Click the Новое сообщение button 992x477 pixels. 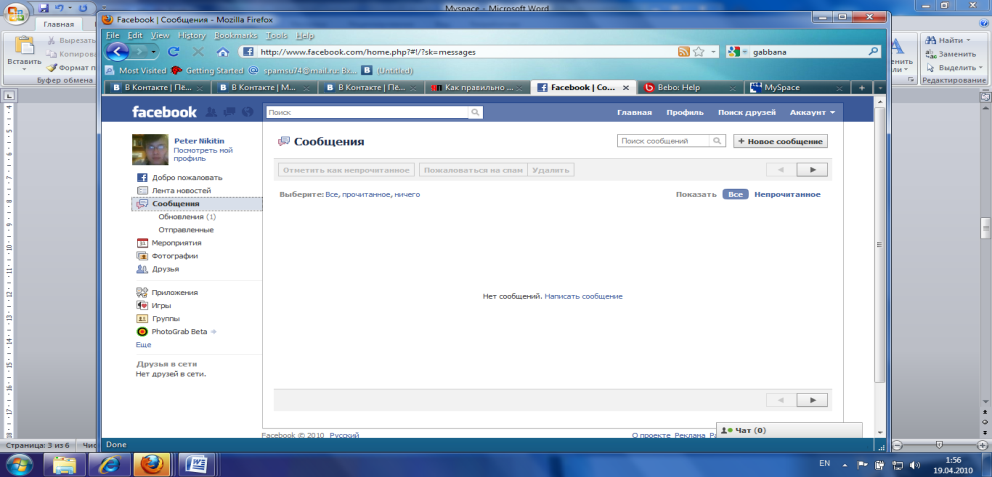pyautogui.click(x=780, y=141)
